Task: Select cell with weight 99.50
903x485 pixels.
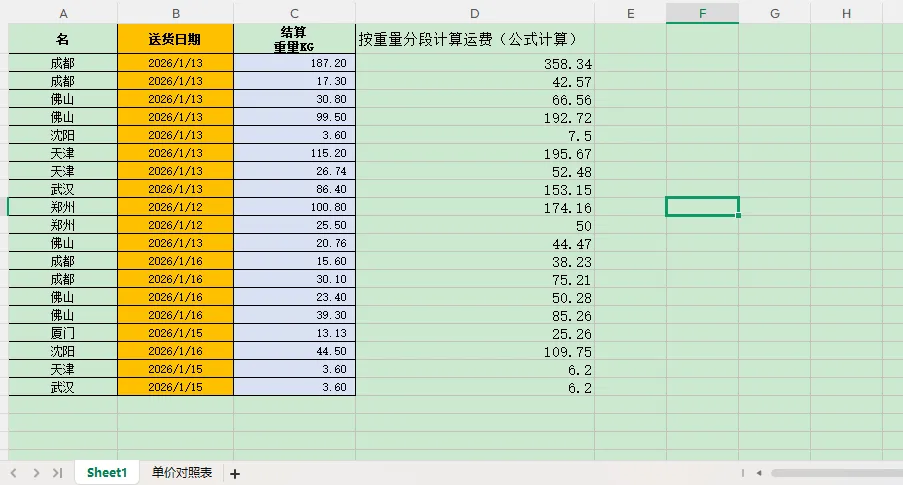Action: [x=294, y=117]
